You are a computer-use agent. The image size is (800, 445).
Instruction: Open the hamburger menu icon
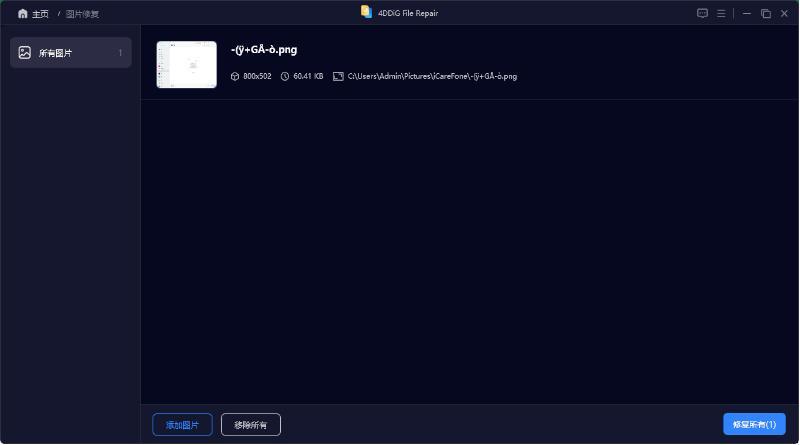(721, 14)
